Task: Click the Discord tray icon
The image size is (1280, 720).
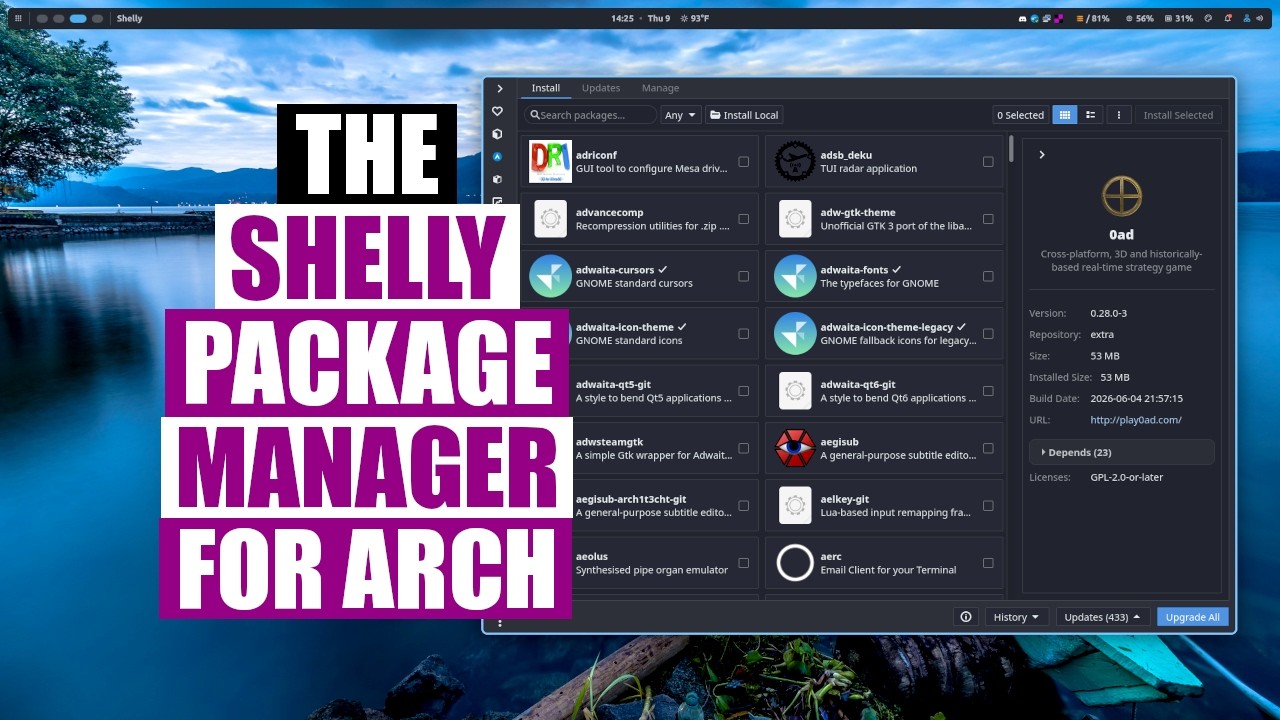Action: [1022, 18]
